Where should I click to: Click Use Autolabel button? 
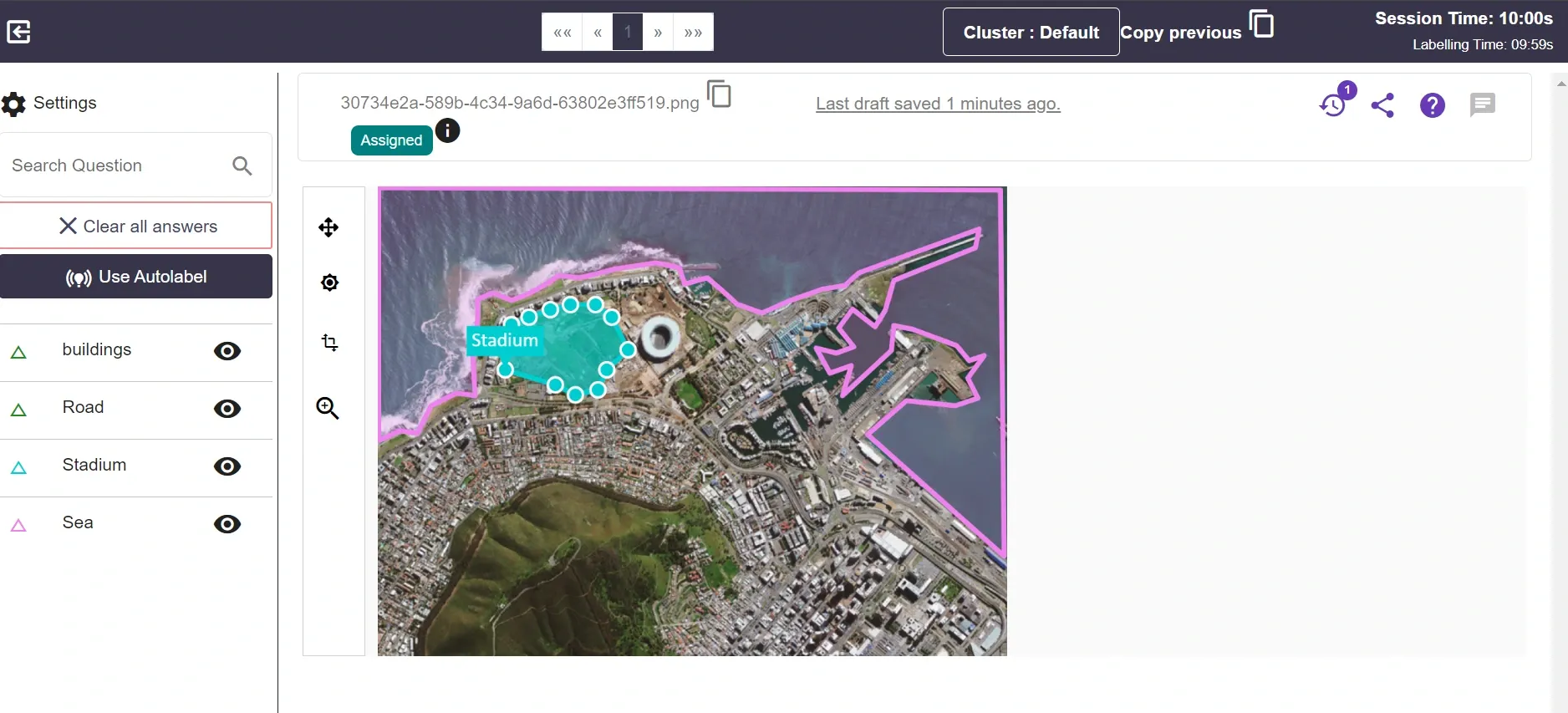[x=136, y=277]
